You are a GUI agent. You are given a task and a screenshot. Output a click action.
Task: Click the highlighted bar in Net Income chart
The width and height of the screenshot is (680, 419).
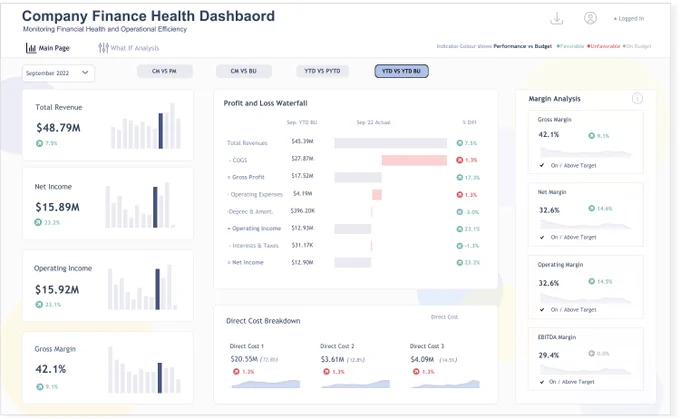[x=155, y=207]
